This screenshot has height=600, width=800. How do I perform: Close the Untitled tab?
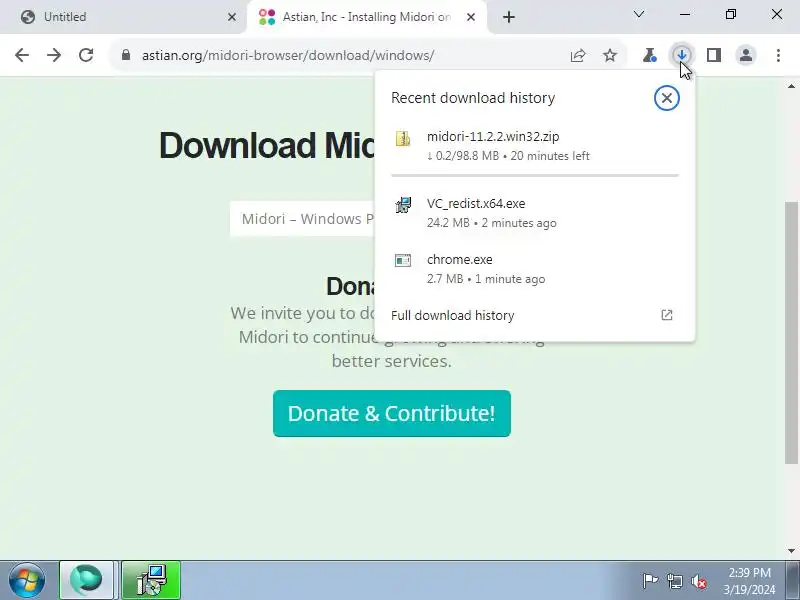pyautogui.click(x=232, y=17)
